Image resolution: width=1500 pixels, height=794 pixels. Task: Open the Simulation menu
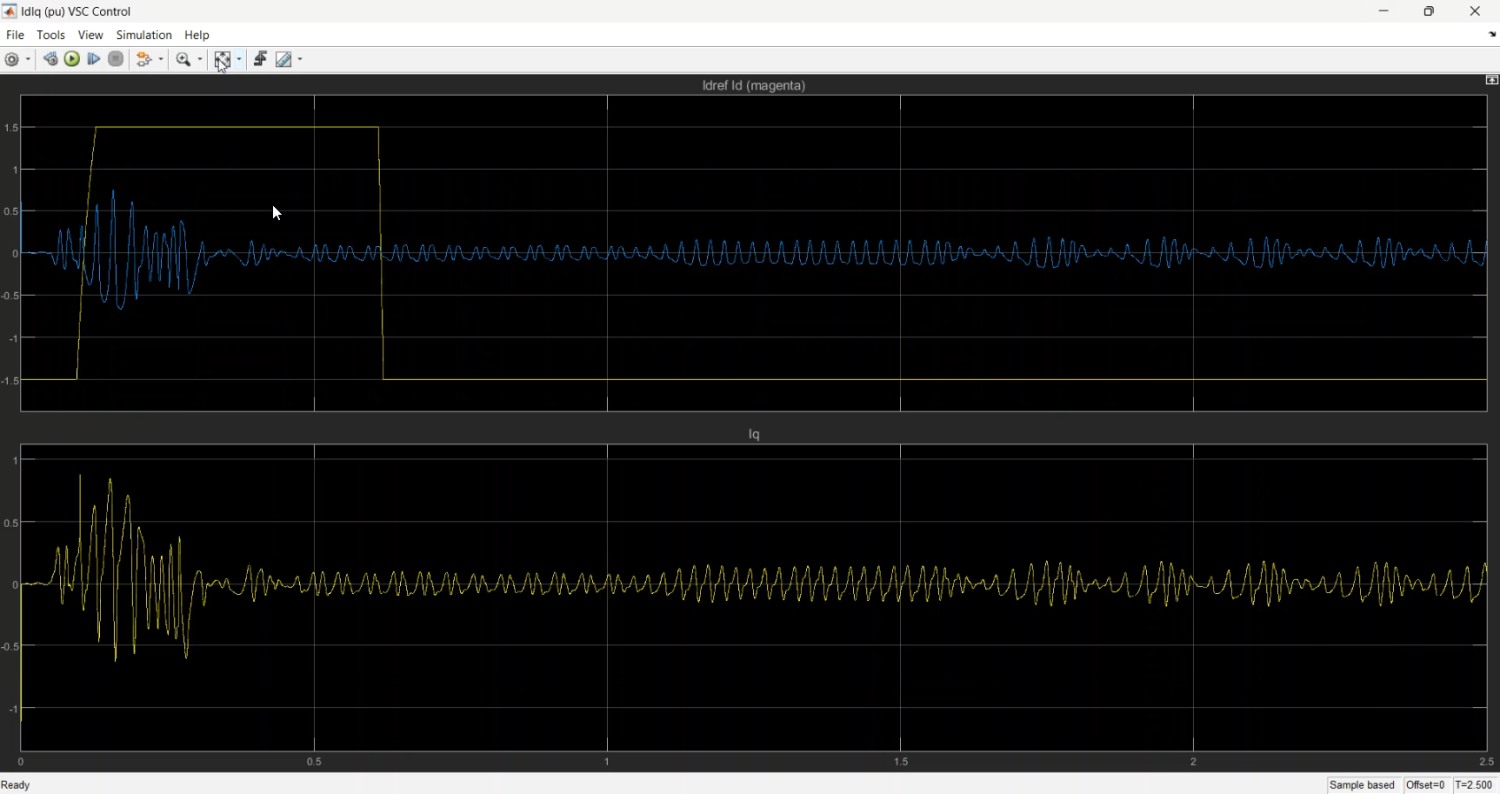coord(144,35)
